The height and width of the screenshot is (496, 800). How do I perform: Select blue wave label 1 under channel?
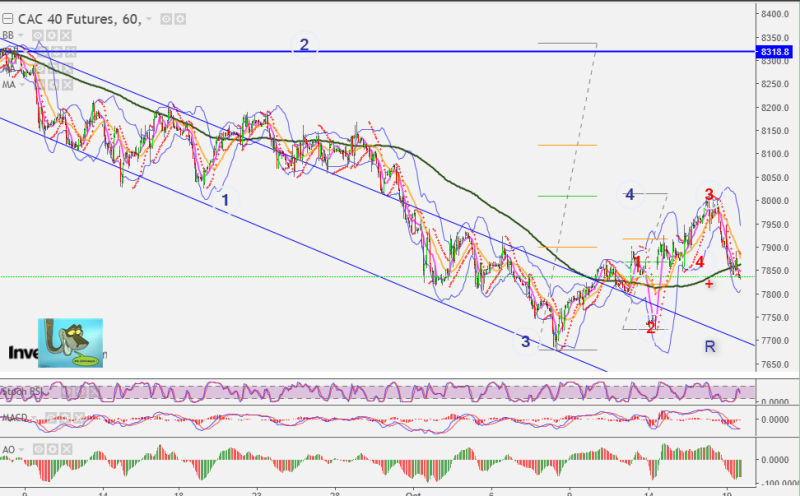pos(225,200)
